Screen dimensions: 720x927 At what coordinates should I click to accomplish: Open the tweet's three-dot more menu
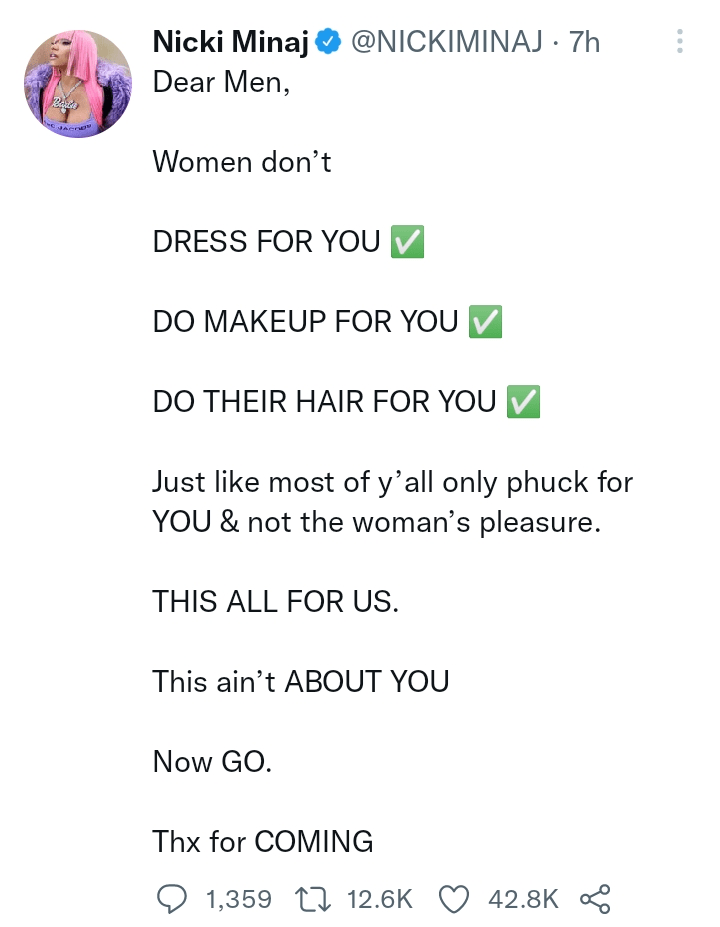point(680,42)
